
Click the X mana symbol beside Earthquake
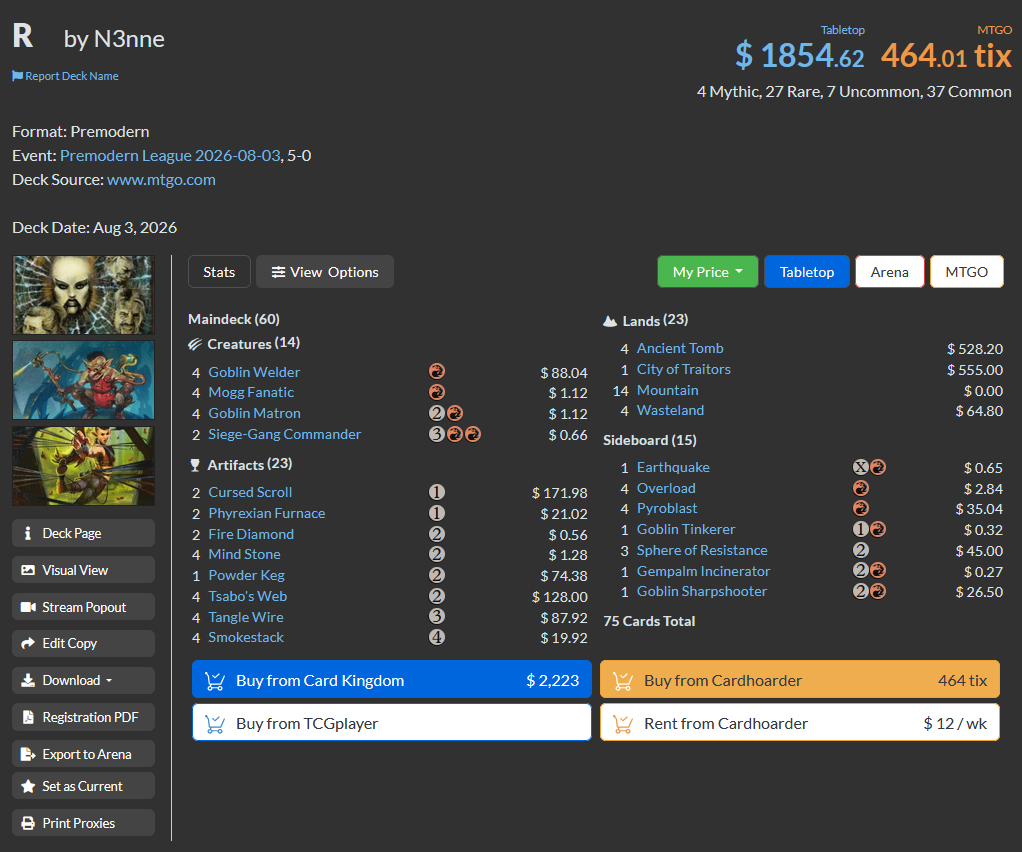[x=860, y=467]
